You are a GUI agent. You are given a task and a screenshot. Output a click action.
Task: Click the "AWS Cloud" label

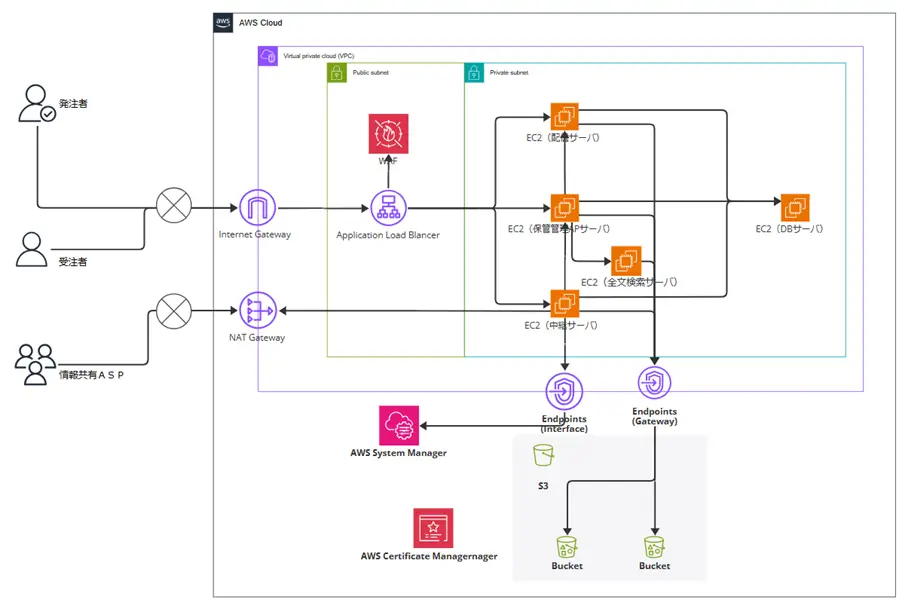point(260,23)
